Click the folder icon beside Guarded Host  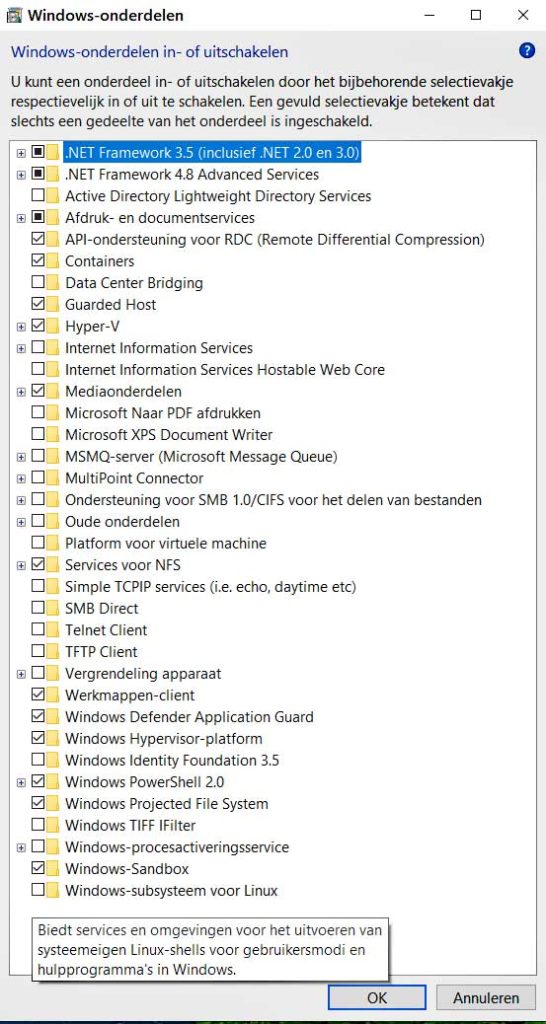[x=53, y=304]
